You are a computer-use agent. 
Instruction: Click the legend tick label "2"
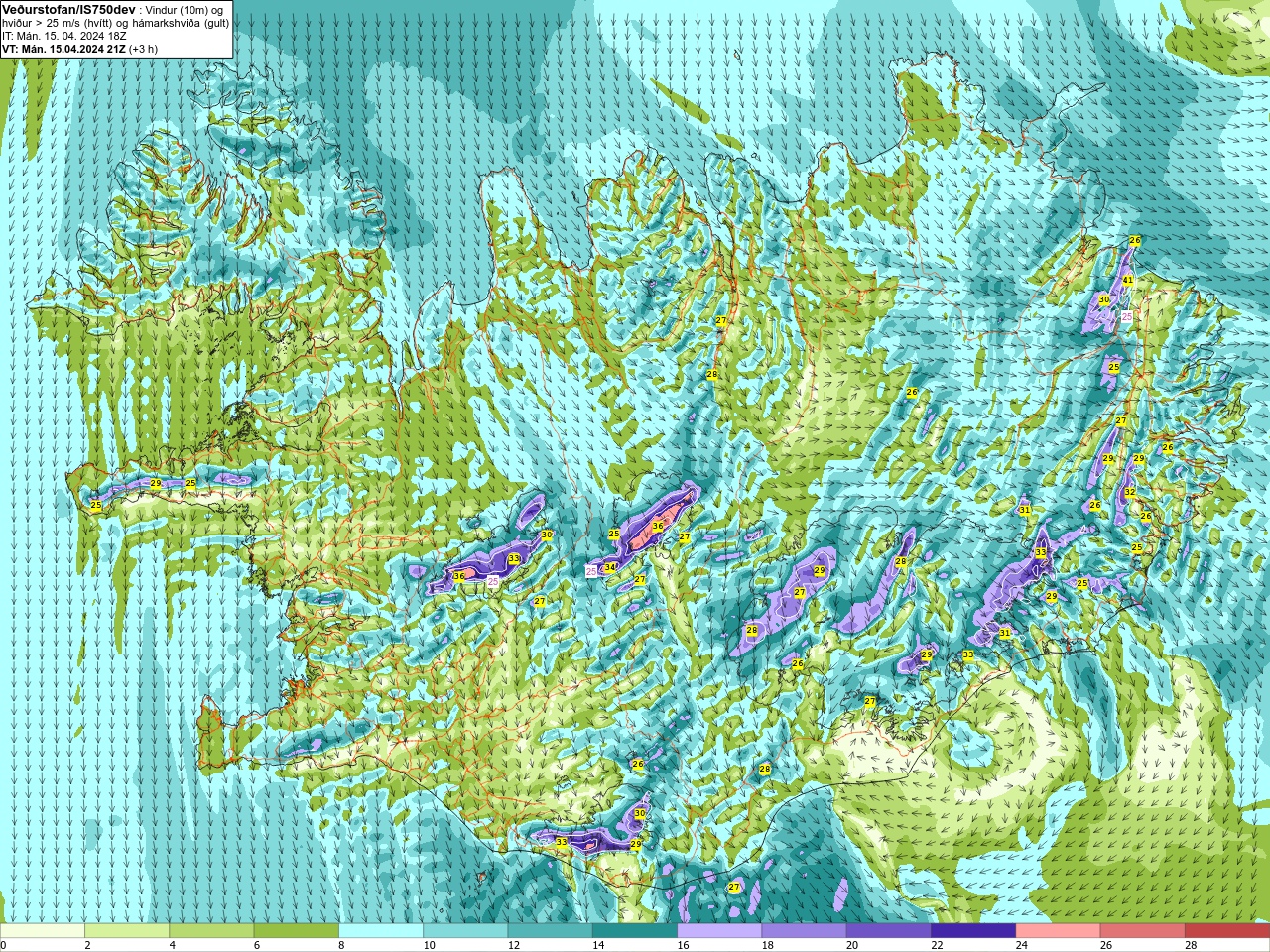[x=87, y=945]
